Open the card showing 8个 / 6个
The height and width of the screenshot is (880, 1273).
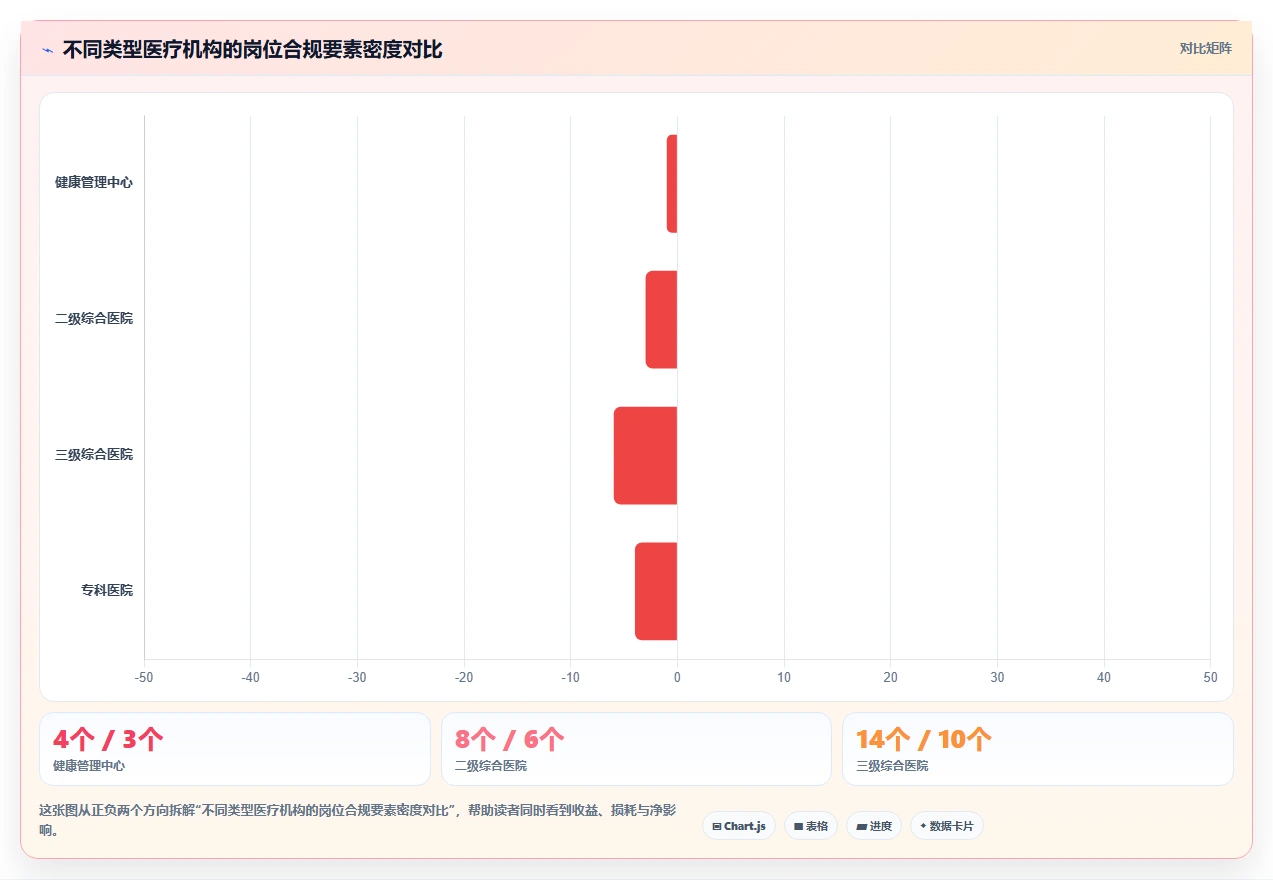coord(636,749)
